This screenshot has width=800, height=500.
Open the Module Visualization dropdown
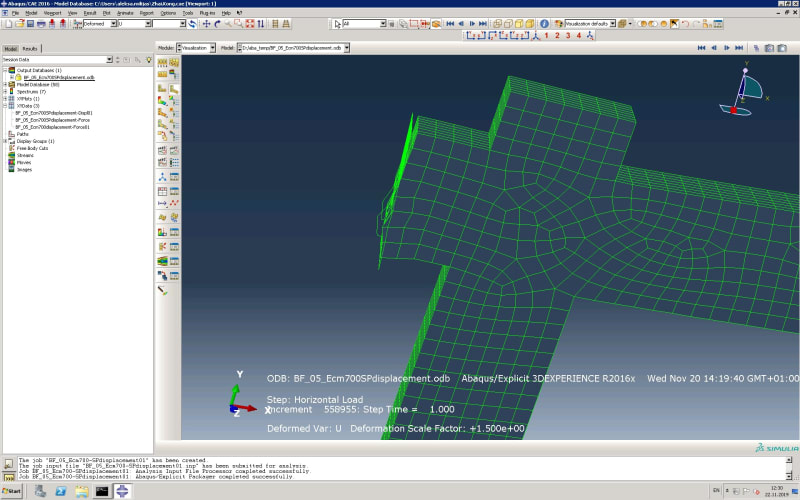[212, 48]
